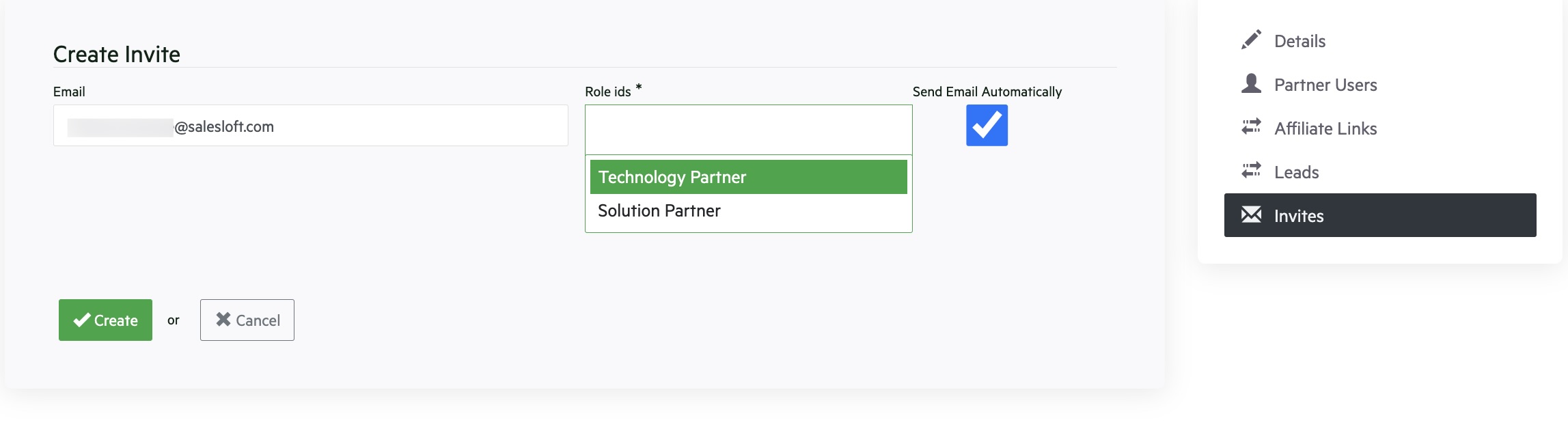The image size is (1568, 444).
Task: Focus the empty Role ids text box
Action: click(x=748, y=130)
